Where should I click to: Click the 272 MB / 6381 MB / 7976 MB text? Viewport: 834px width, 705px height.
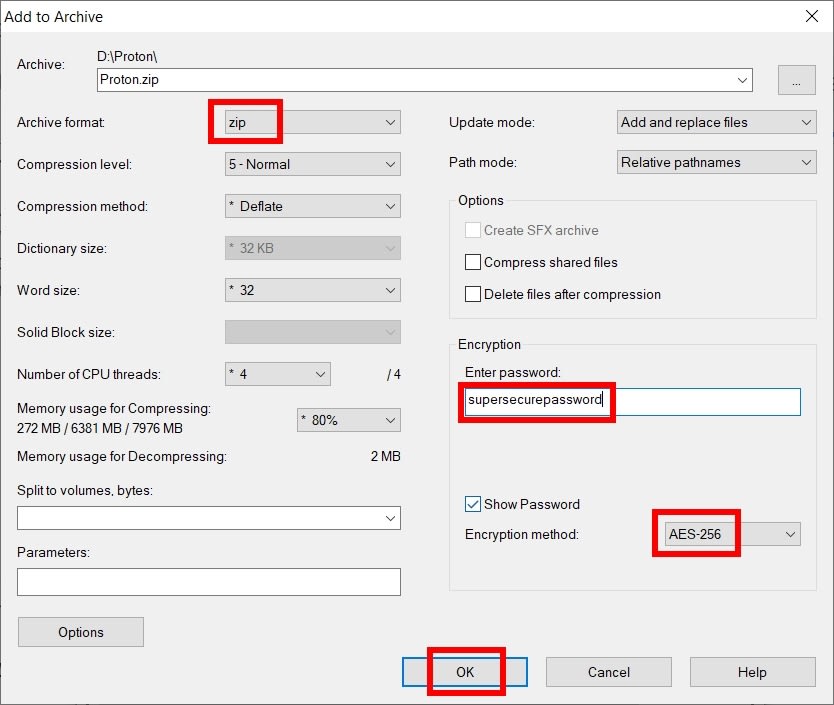(x=99, y=428)
